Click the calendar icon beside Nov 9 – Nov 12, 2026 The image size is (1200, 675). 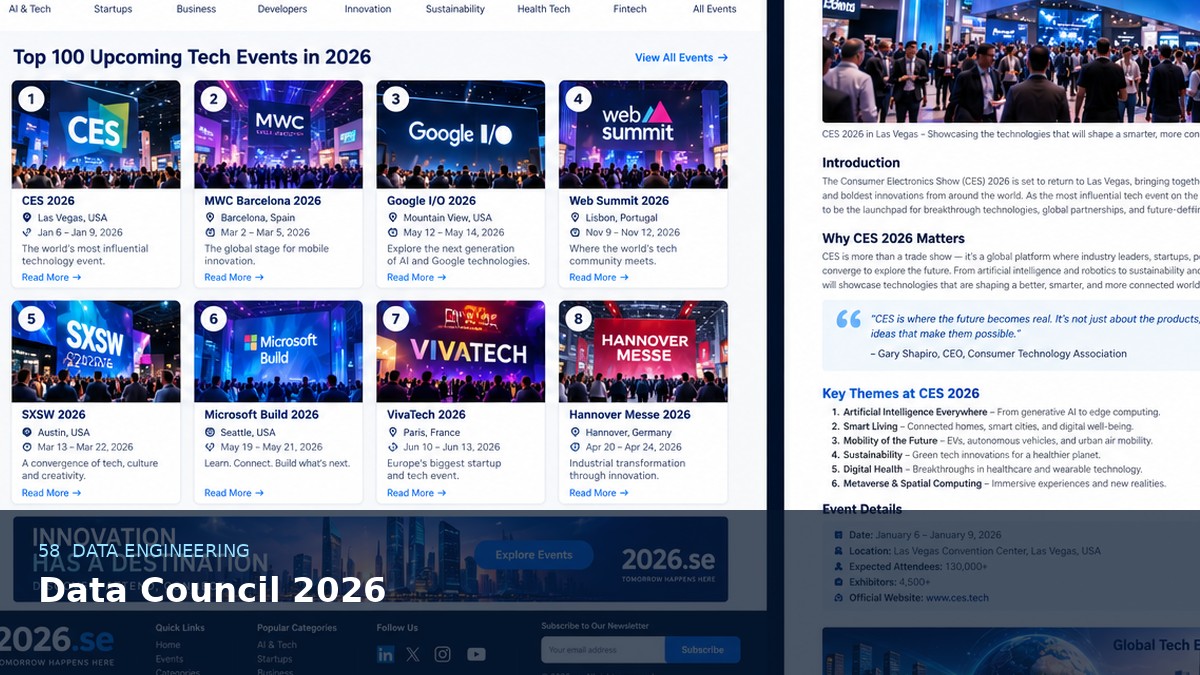click(x=575, y=232)
